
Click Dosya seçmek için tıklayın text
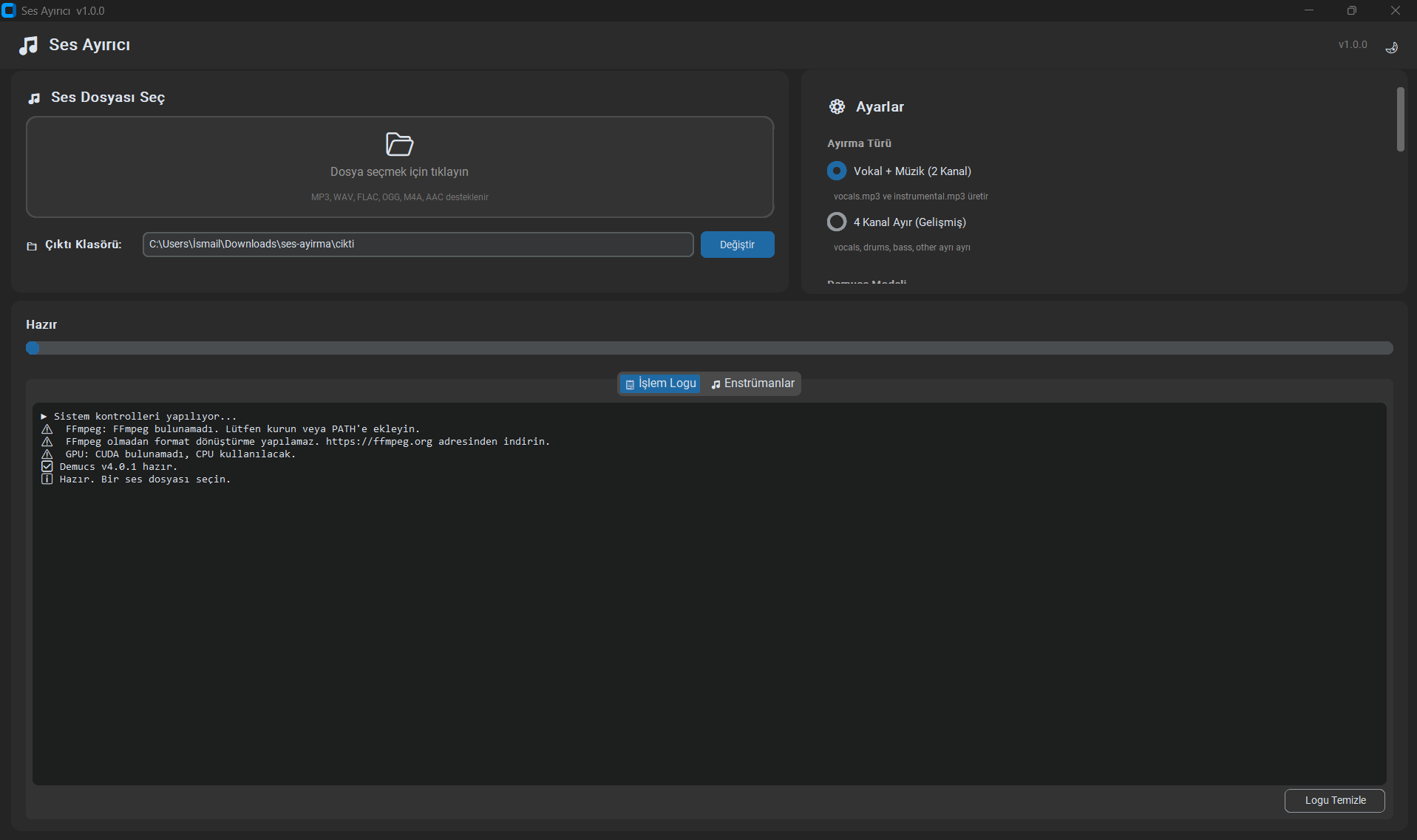(x=399, y=171)
